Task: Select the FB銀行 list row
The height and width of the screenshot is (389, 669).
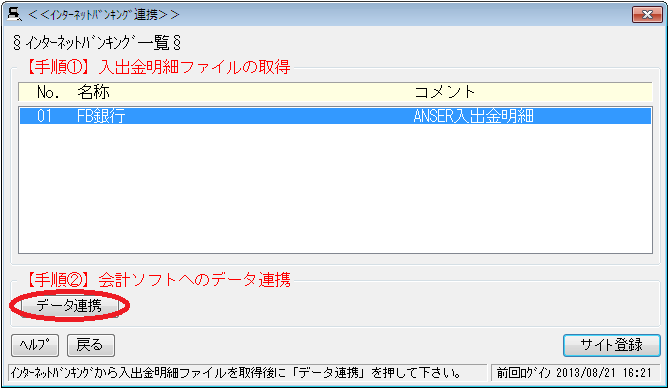Action: [x=335, y=116]
